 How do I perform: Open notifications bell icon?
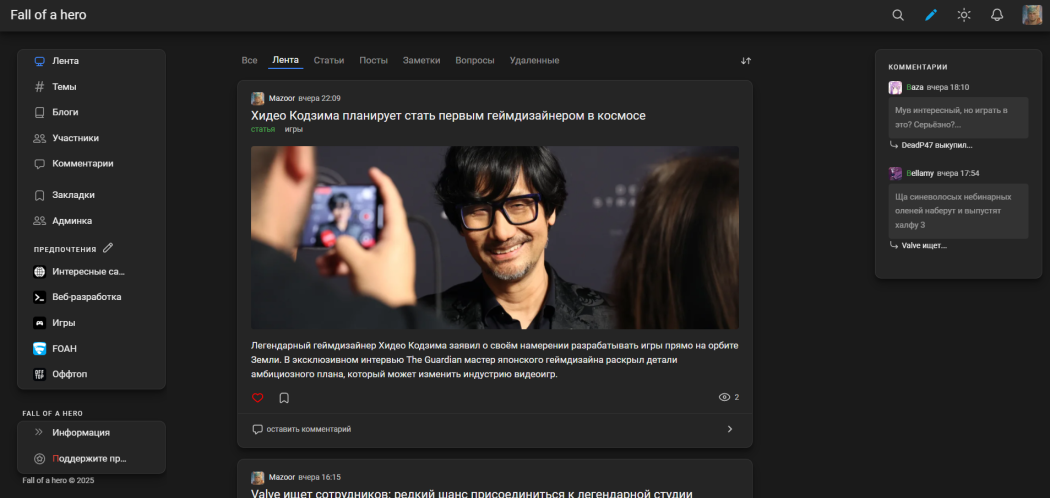coord(997,15)
